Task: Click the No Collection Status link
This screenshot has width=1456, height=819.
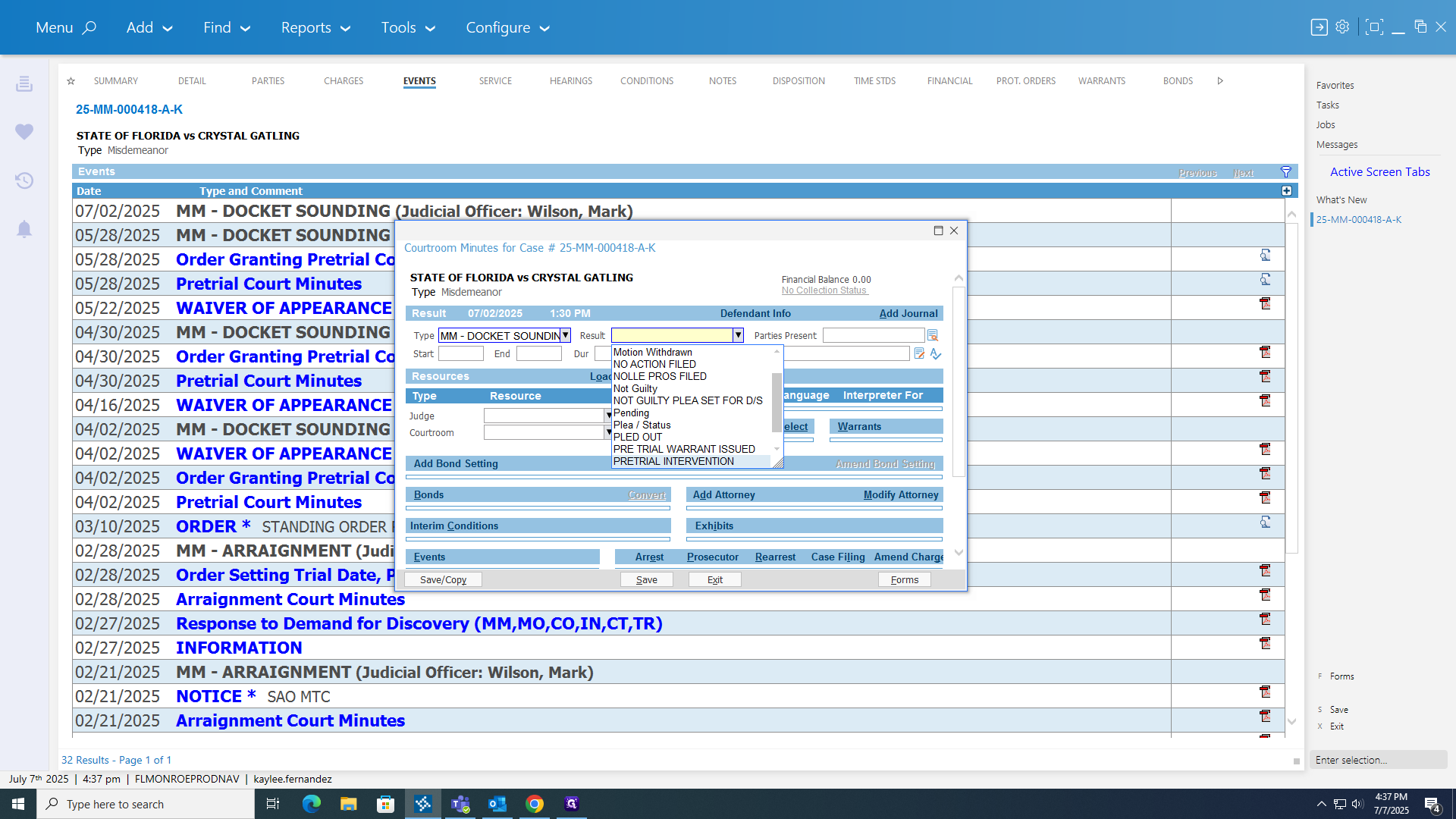Action: [x=824, y=290]
